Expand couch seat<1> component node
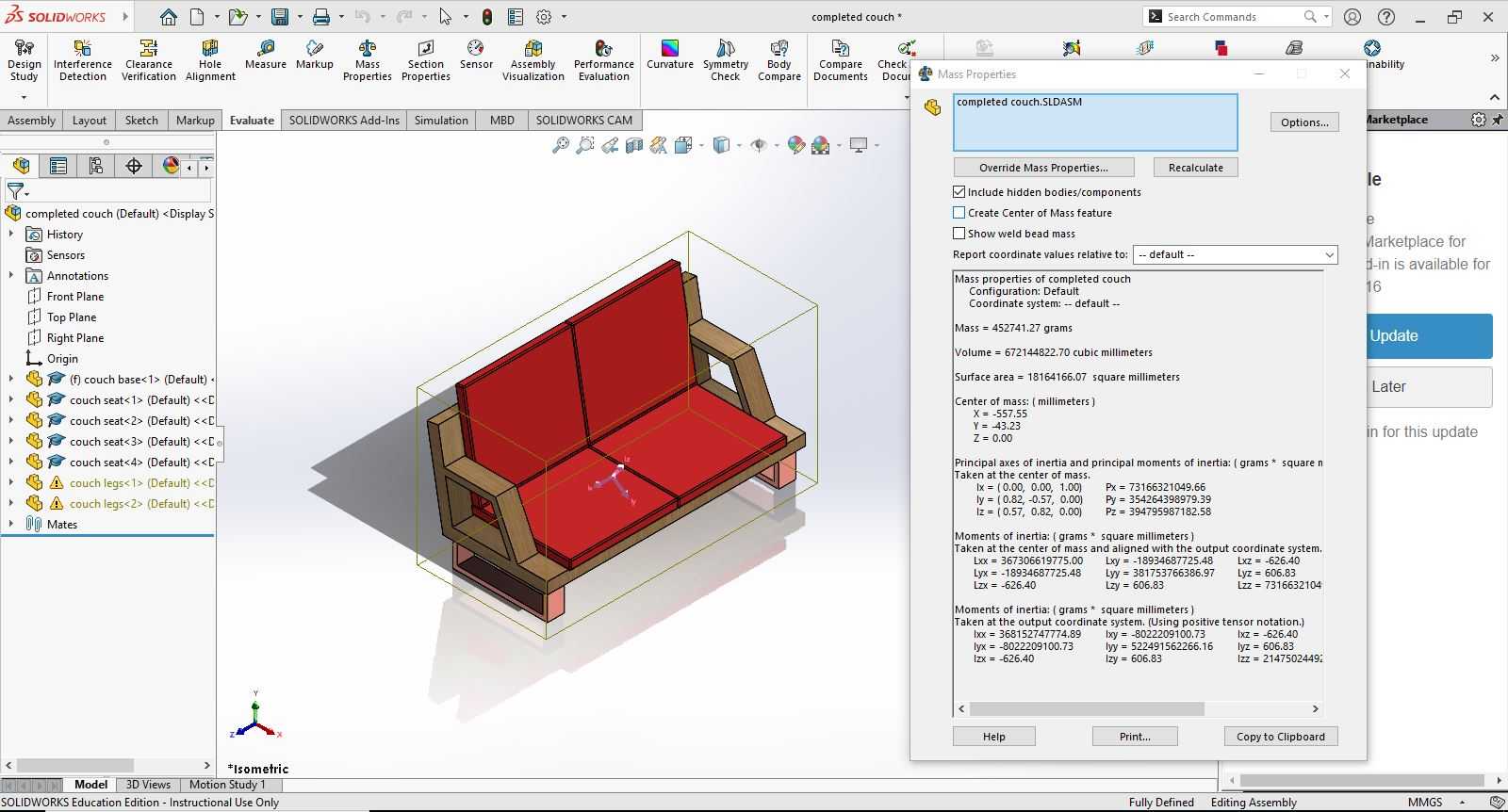 (11, 400)
